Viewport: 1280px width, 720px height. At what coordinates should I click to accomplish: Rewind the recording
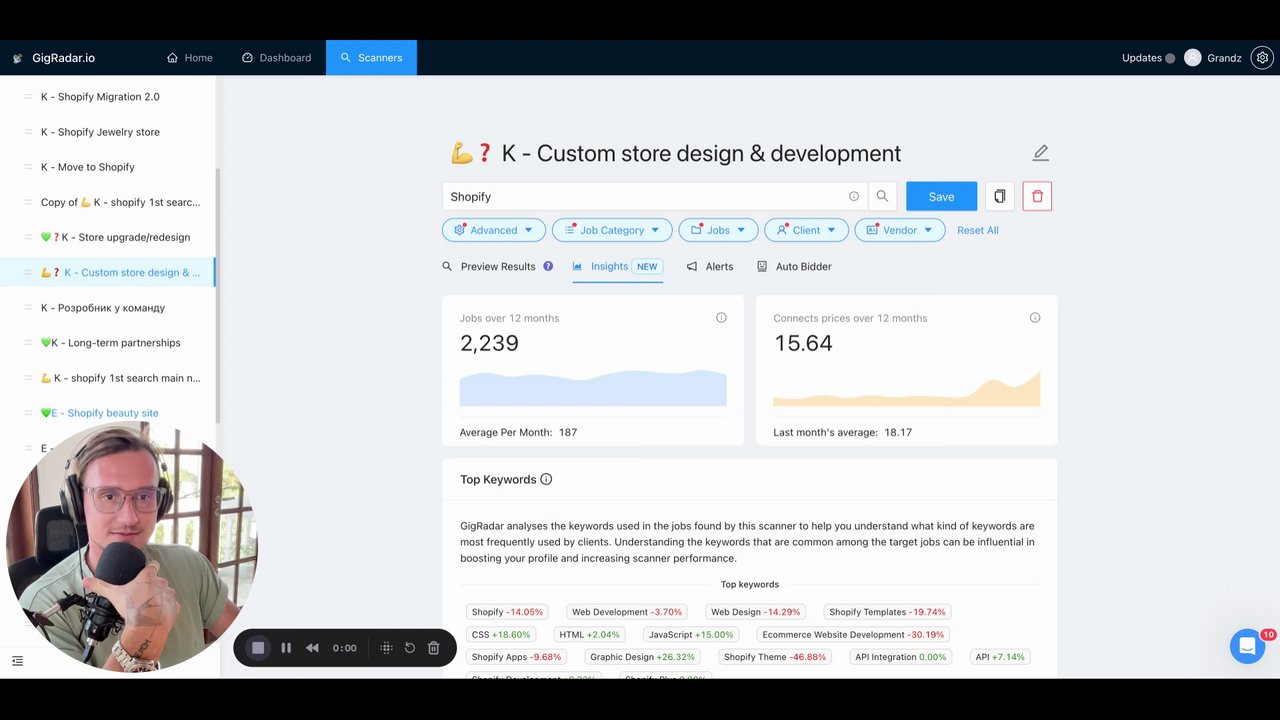pyautogui.click(x=312, y=648)
